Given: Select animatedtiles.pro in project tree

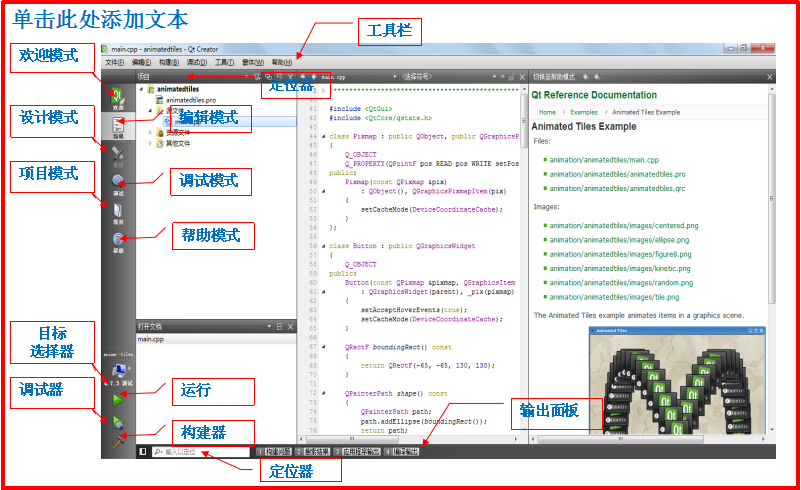Looking at the screenshot, I should [191, 100].
